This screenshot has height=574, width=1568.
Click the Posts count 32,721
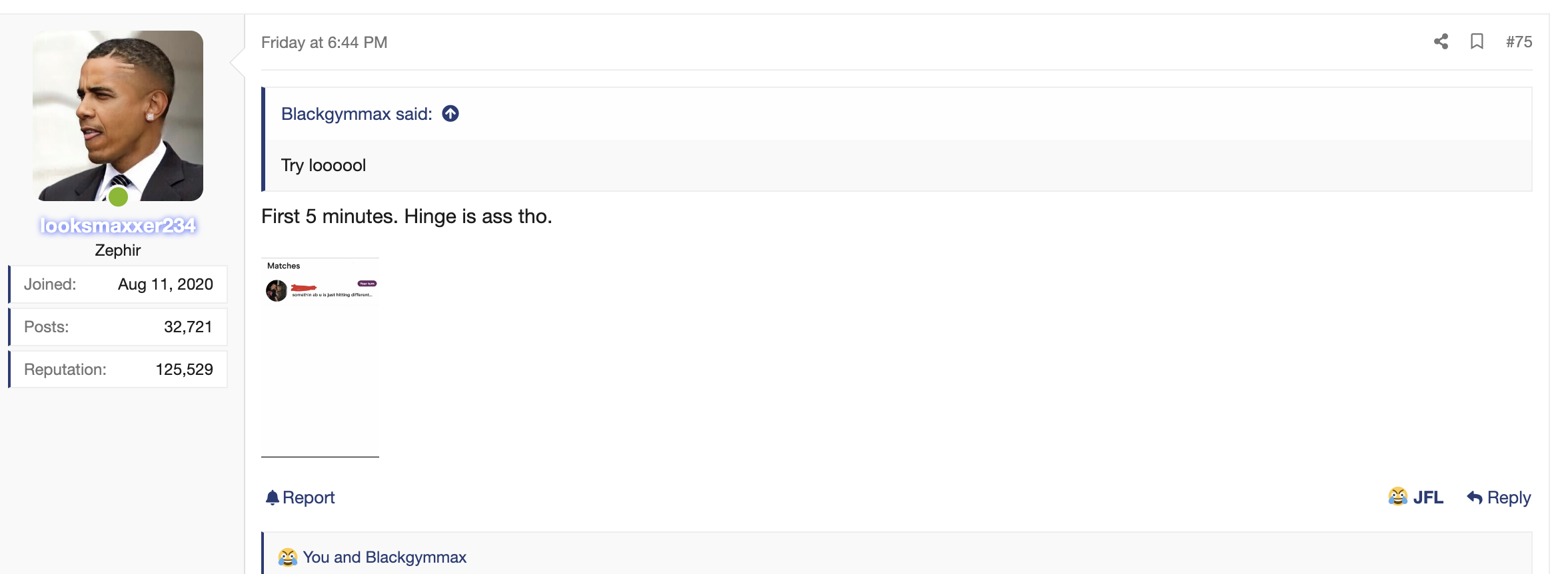[x=188, y=327]
